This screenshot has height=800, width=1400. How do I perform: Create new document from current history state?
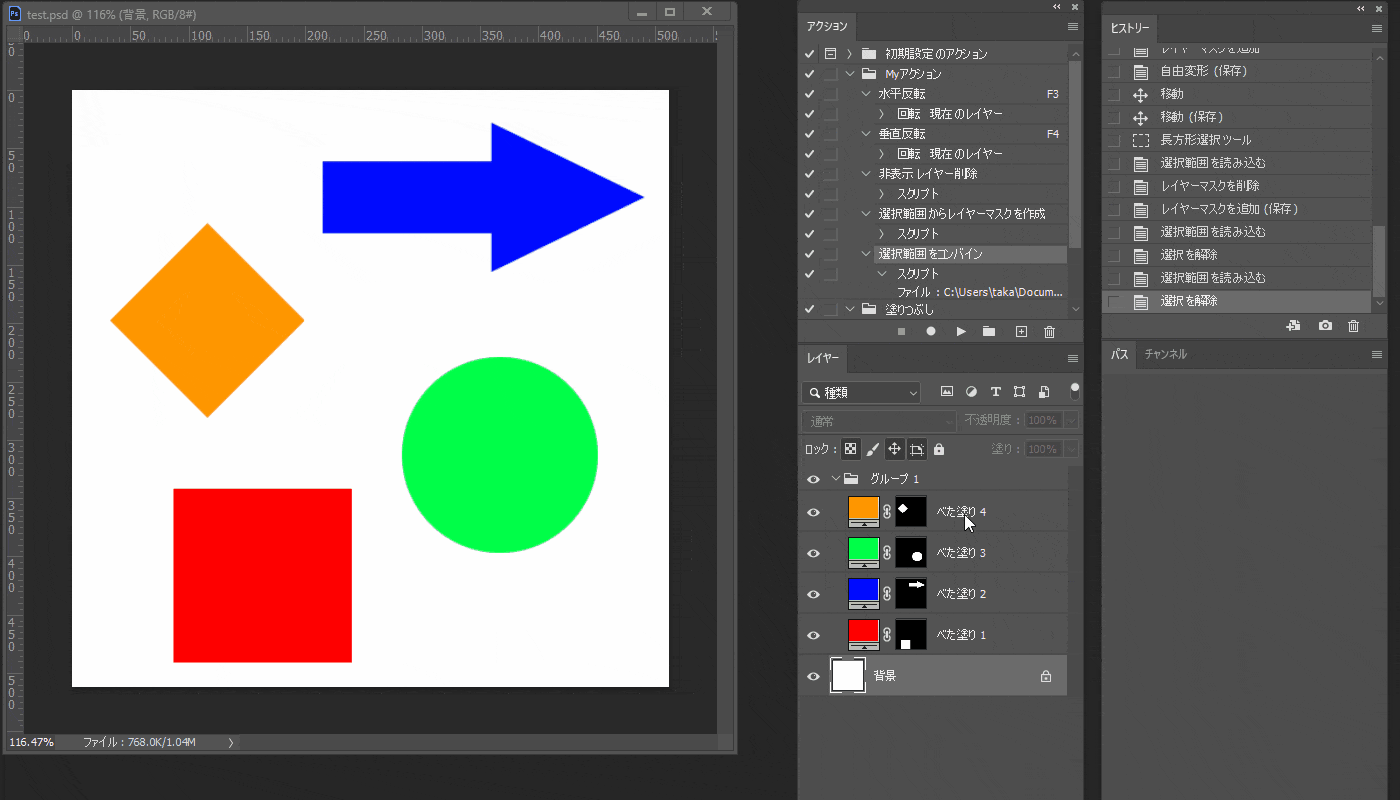[1293, 325]
